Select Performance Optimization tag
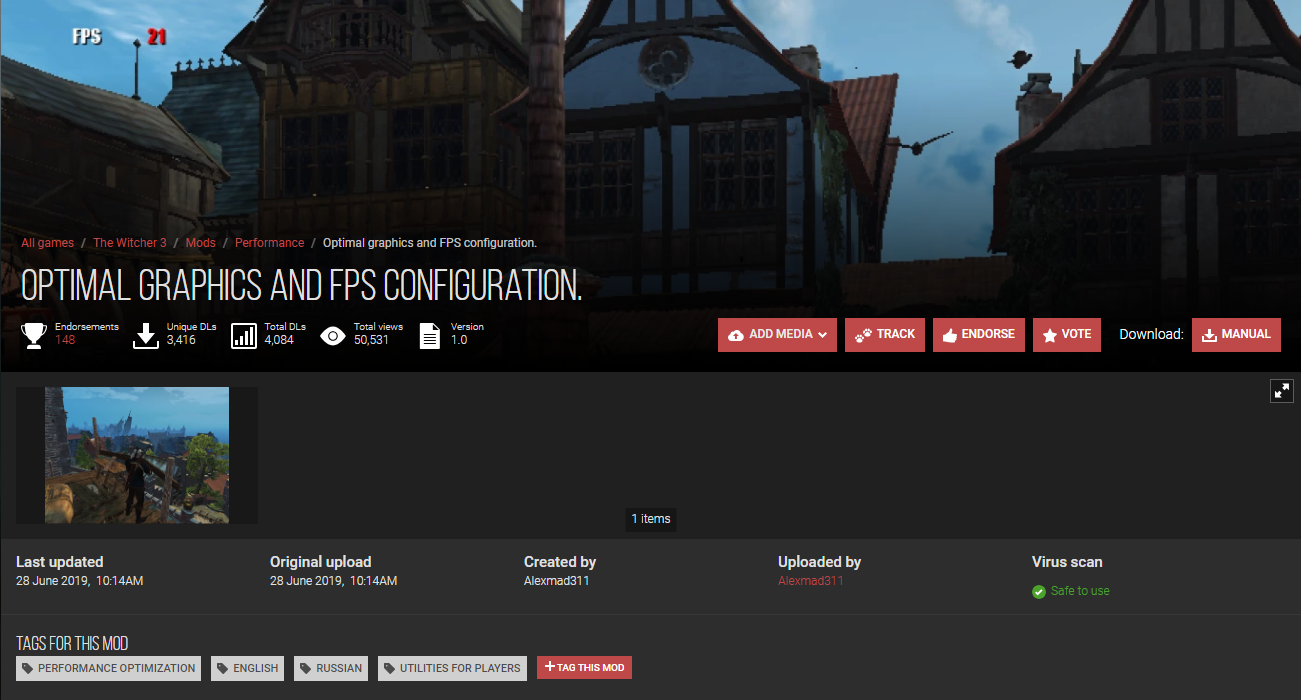1301x700 pixels. 108,668
